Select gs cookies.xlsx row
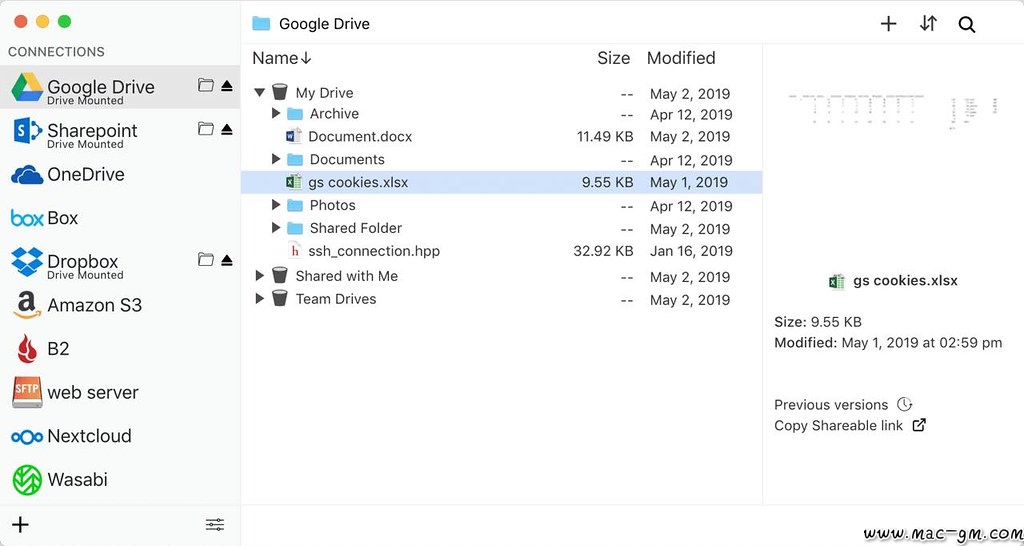1024x546 pixels. point(501,182)
